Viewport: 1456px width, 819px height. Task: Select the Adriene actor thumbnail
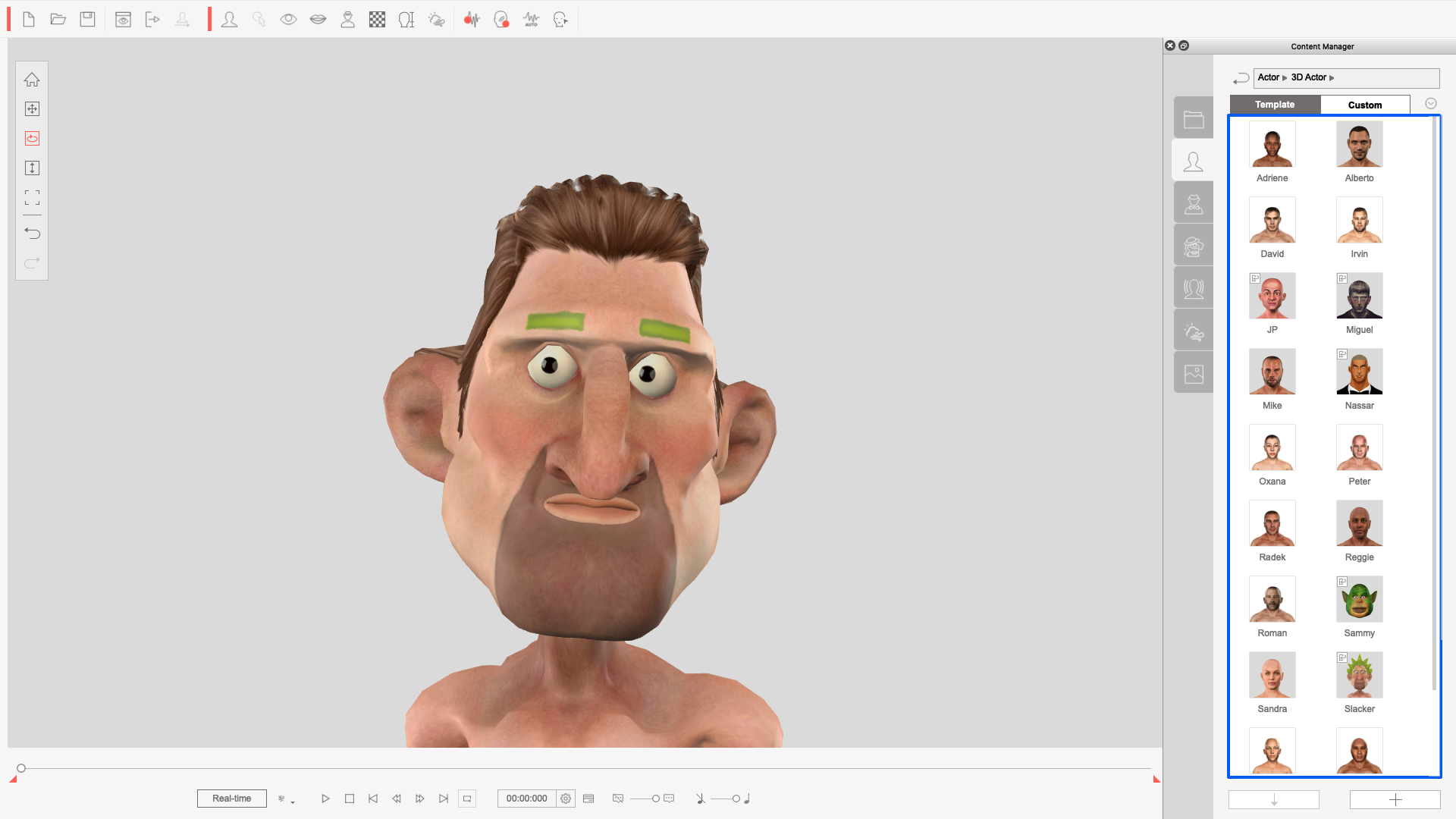pos(1272,144)
